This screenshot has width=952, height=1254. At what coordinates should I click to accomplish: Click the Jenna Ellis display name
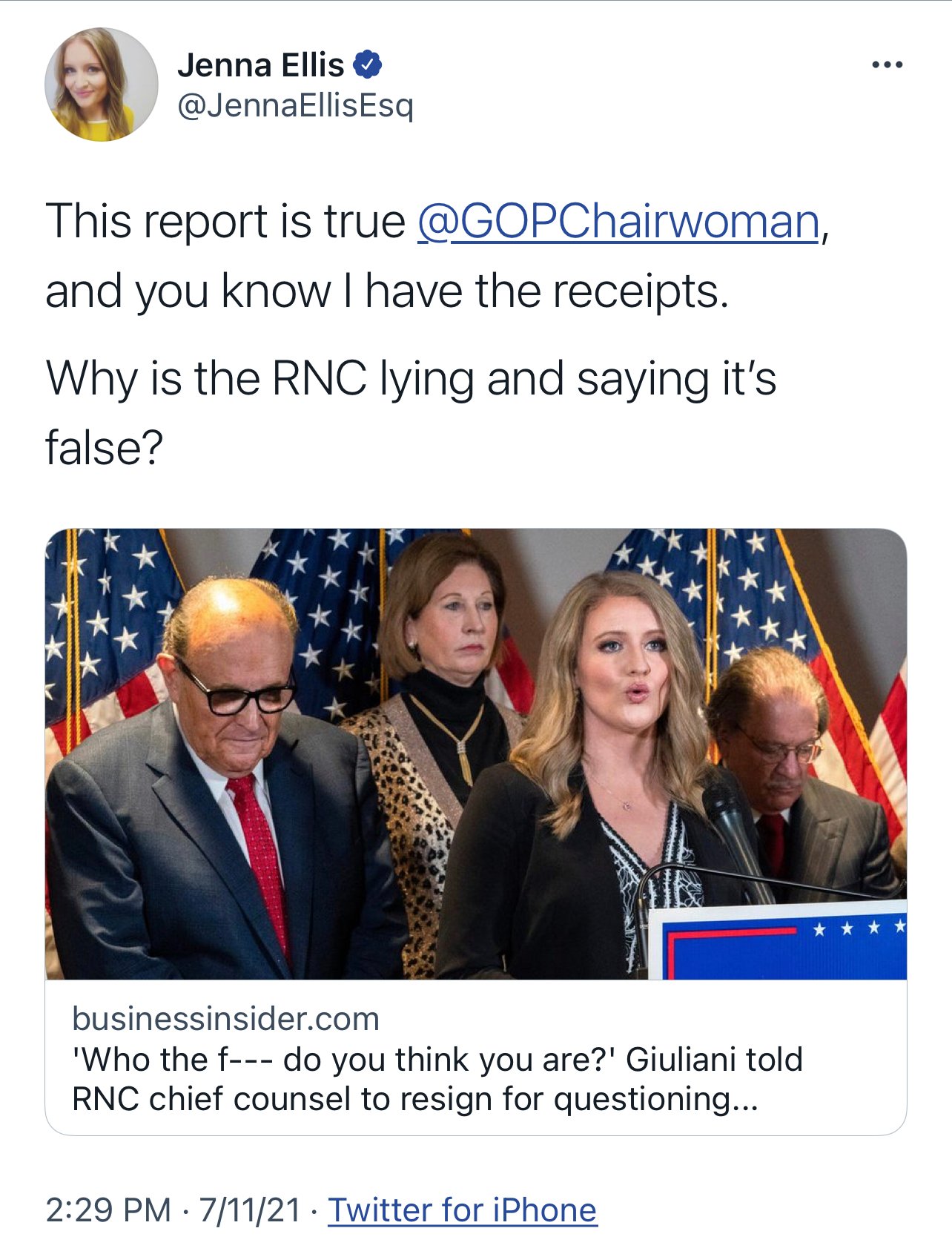coord(261,65)
